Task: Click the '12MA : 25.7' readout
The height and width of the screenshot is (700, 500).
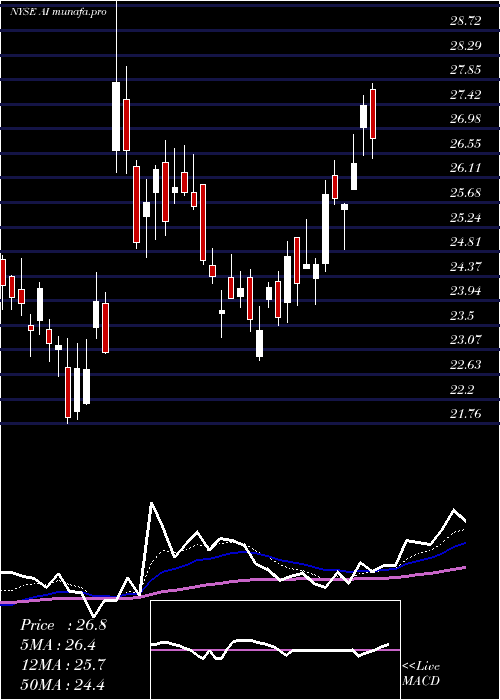Action: coord(63,665)
